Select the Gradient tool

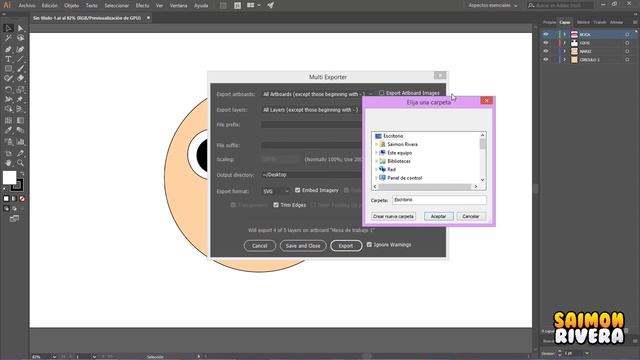coord(20,120)
